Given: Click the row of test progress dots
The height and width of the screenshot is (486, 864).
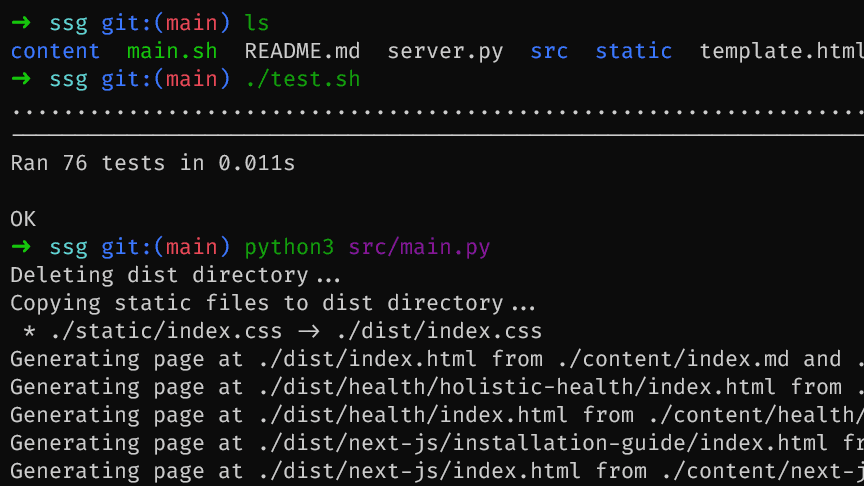Looking at the screenshot, I should (432, 109).
